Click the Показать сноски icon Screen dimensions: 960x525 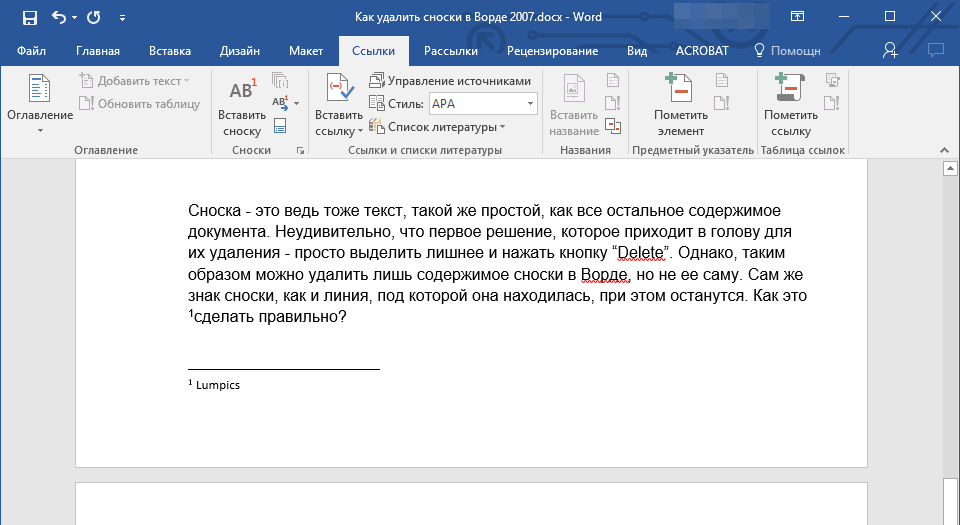pos(280,125)
